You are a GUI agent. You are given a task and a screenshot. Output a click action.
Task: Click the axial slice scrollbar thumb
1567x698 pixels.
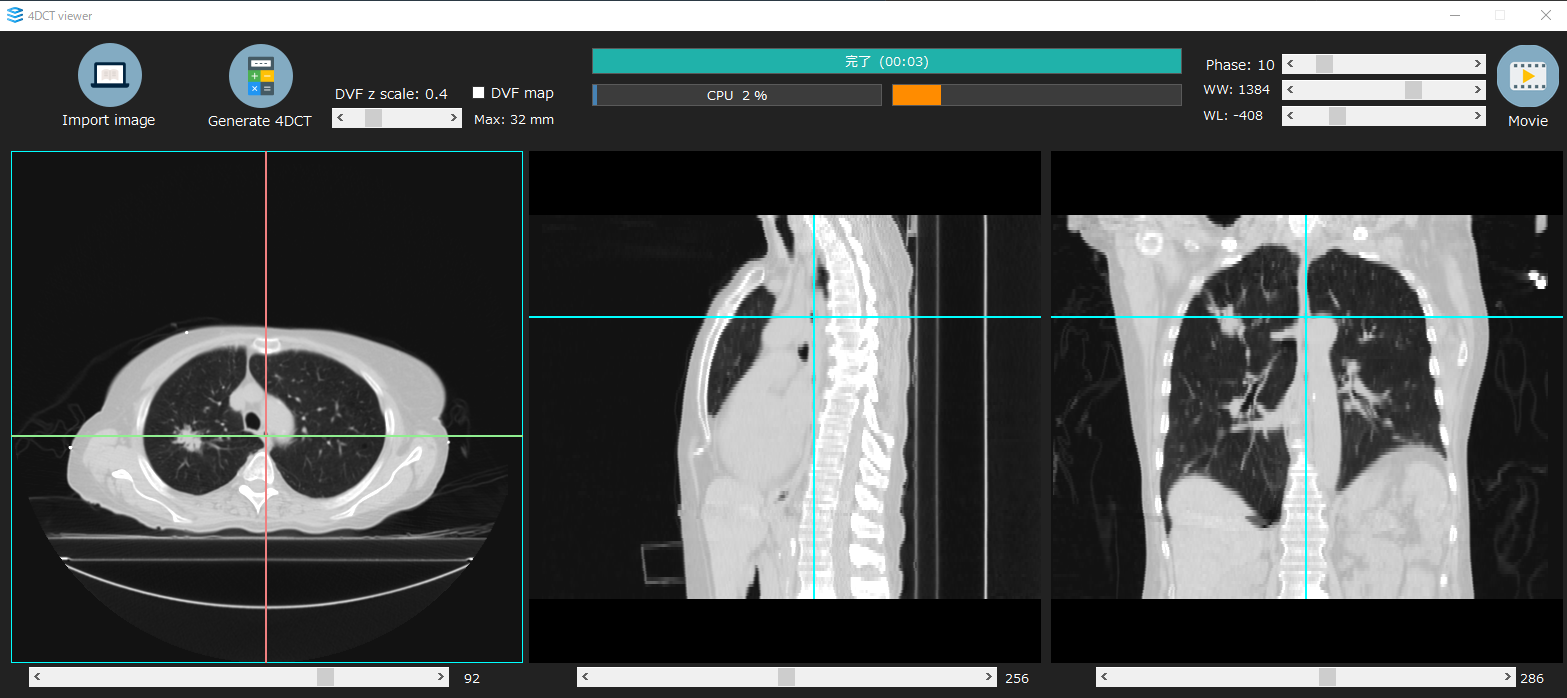[325, 677]
